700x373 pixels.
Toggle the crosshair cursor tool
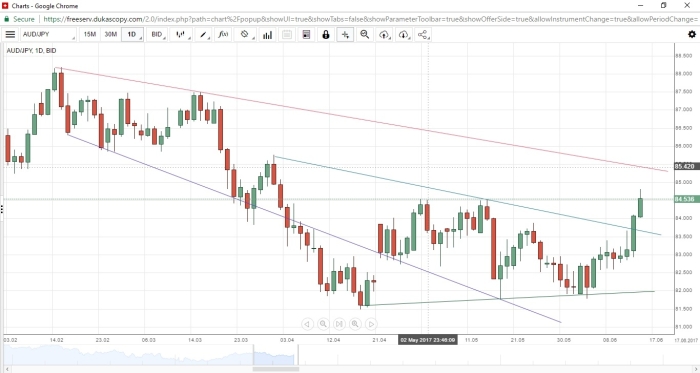(345, 34)
